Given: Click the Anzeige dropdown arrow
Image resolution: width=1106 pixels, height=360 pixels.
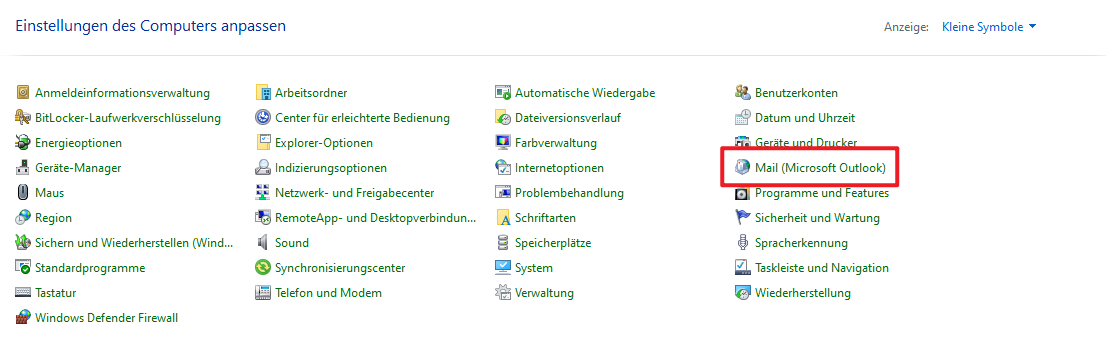Looking at the screenshot, I should pyautogui.click(x=1033, y=27).
